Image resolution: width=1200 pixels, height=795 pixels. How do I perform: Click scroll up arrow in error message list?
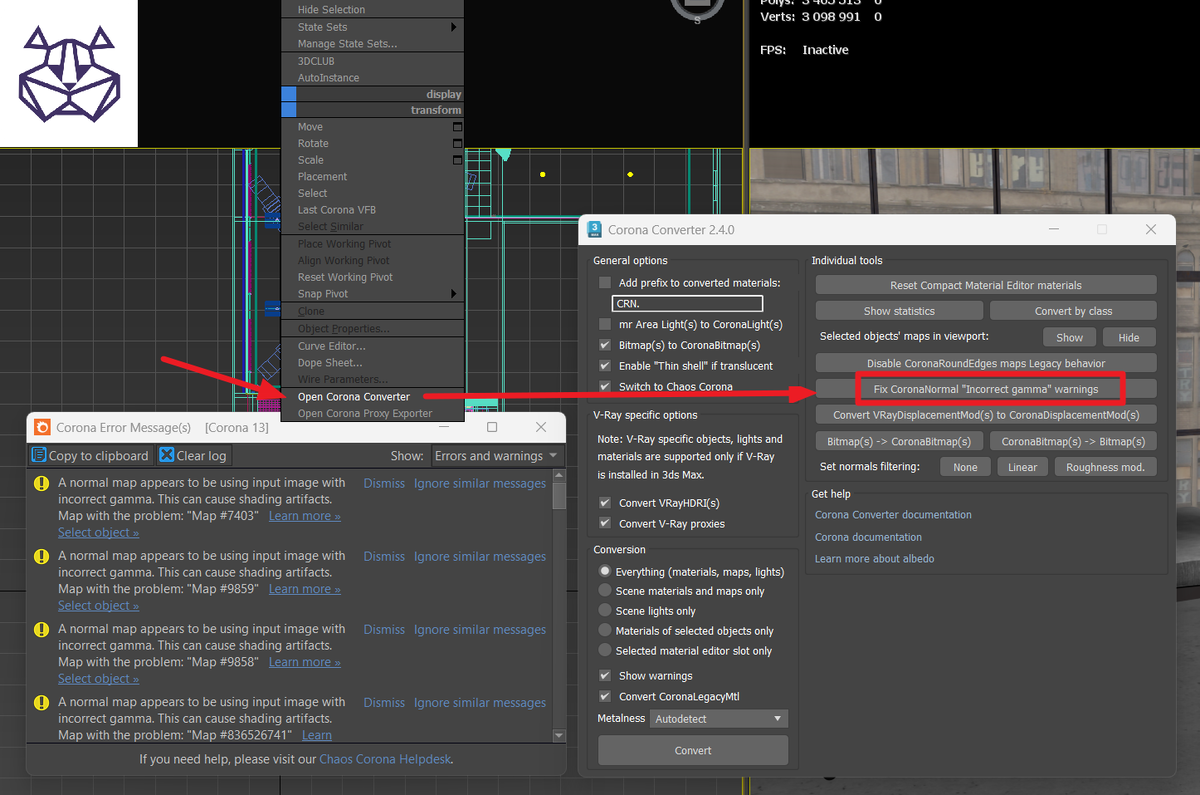[559, 478]
